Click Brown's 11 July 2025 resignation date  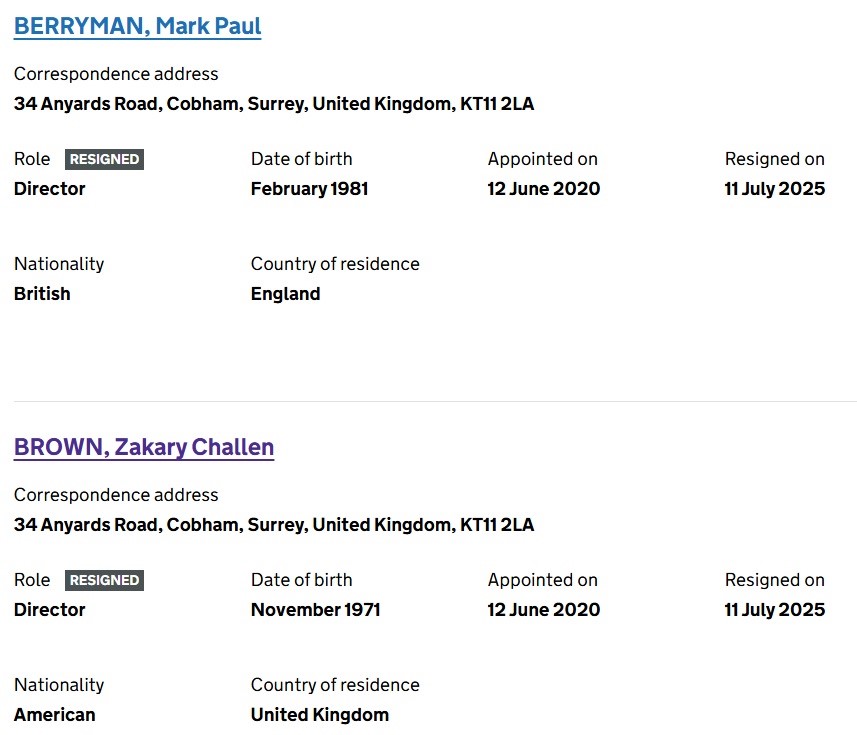[774, 610]
